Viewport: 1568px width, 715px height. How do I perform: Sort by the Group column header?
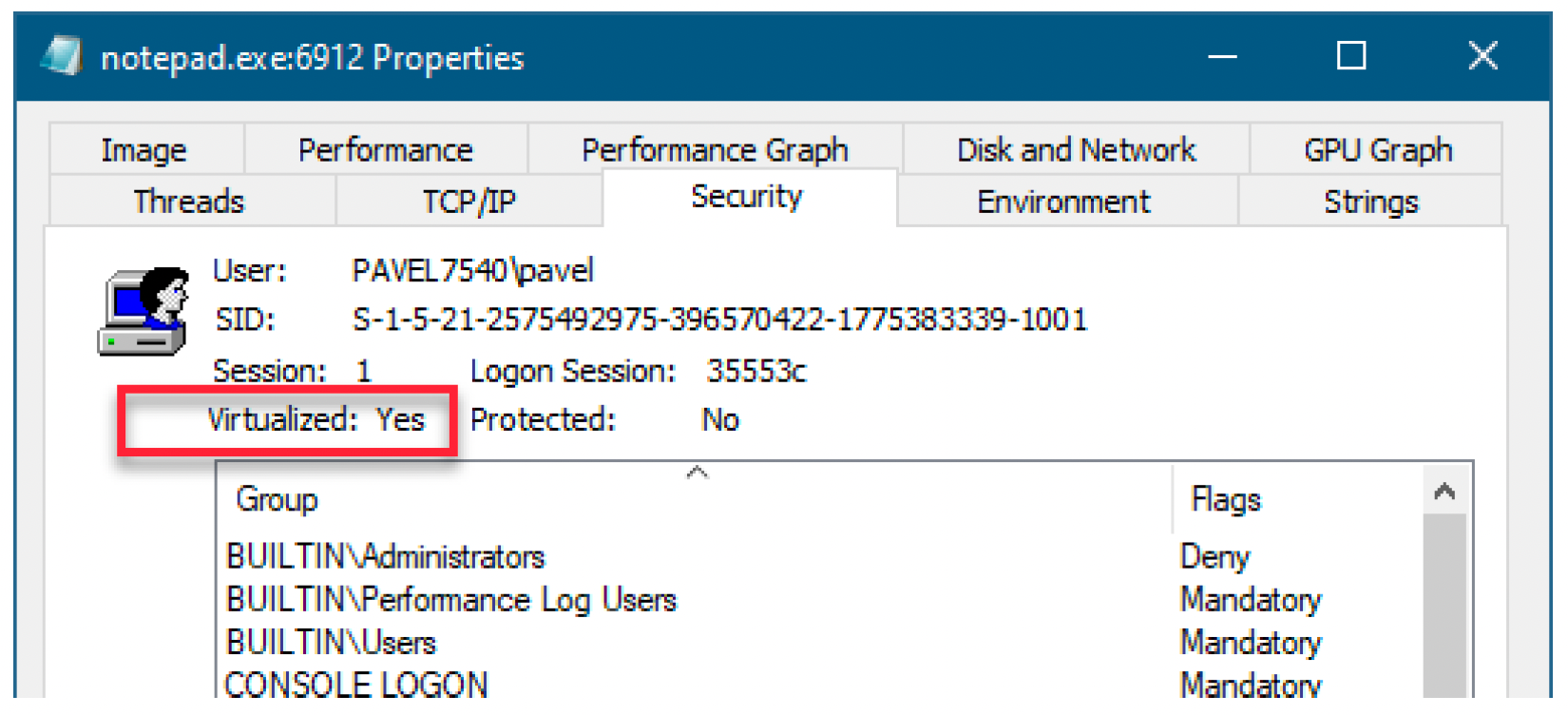point(694,499)
